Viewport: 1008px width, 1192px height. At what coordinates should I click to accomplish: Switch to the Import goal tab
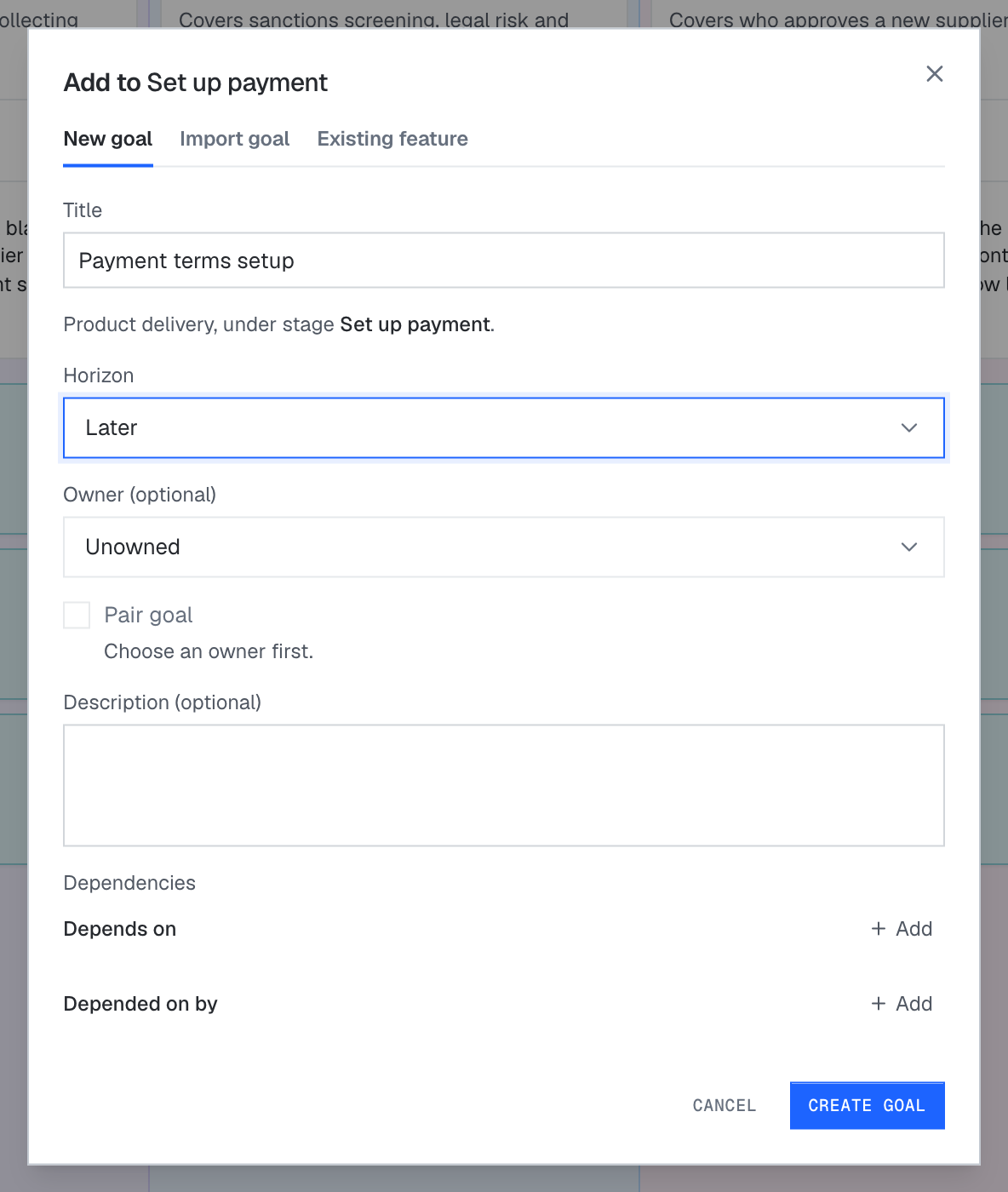click(x=234, y=139)
